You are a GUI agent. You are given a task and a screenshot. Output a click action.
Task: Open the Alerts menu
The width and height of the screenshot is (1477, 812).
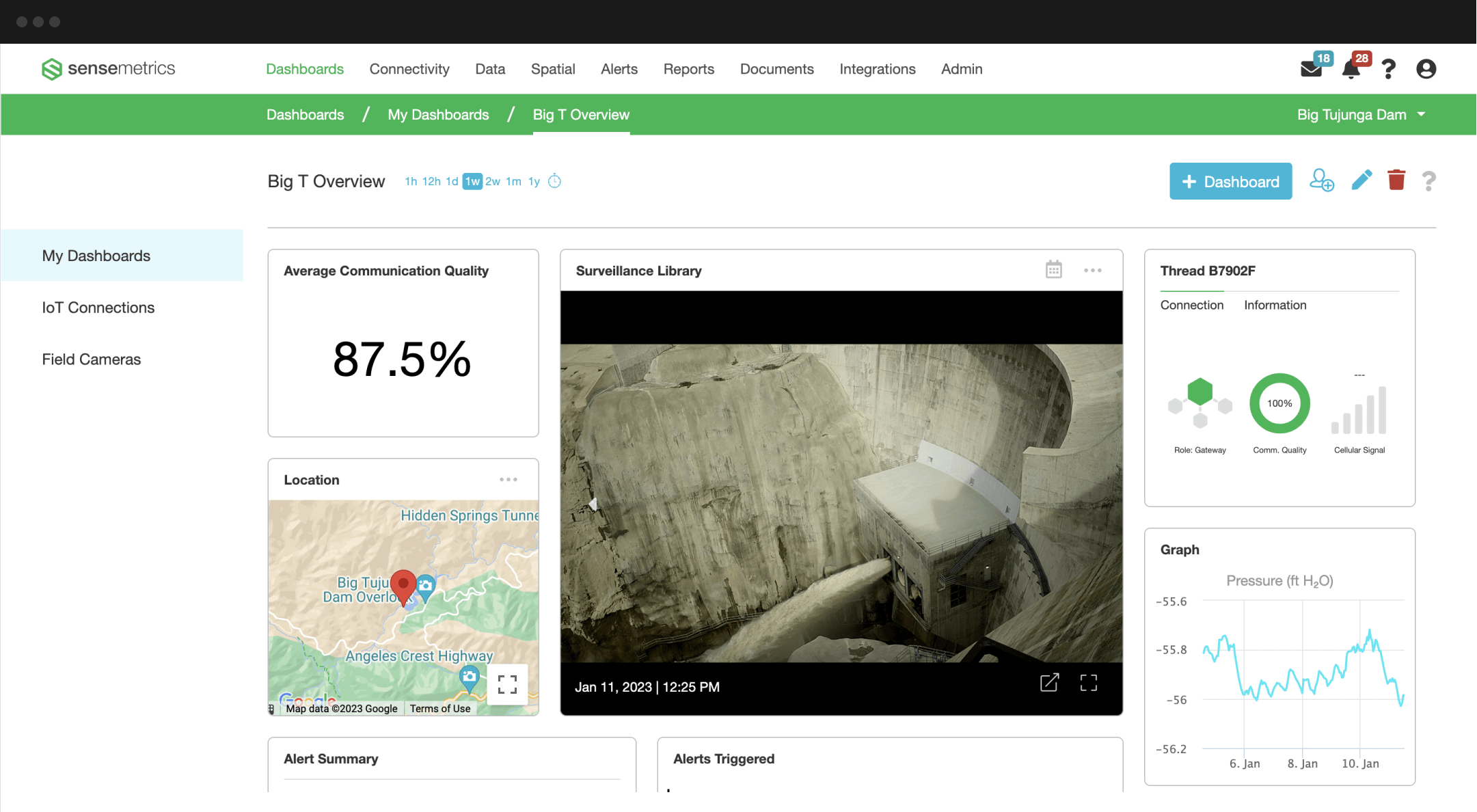[x=619, y=69]
